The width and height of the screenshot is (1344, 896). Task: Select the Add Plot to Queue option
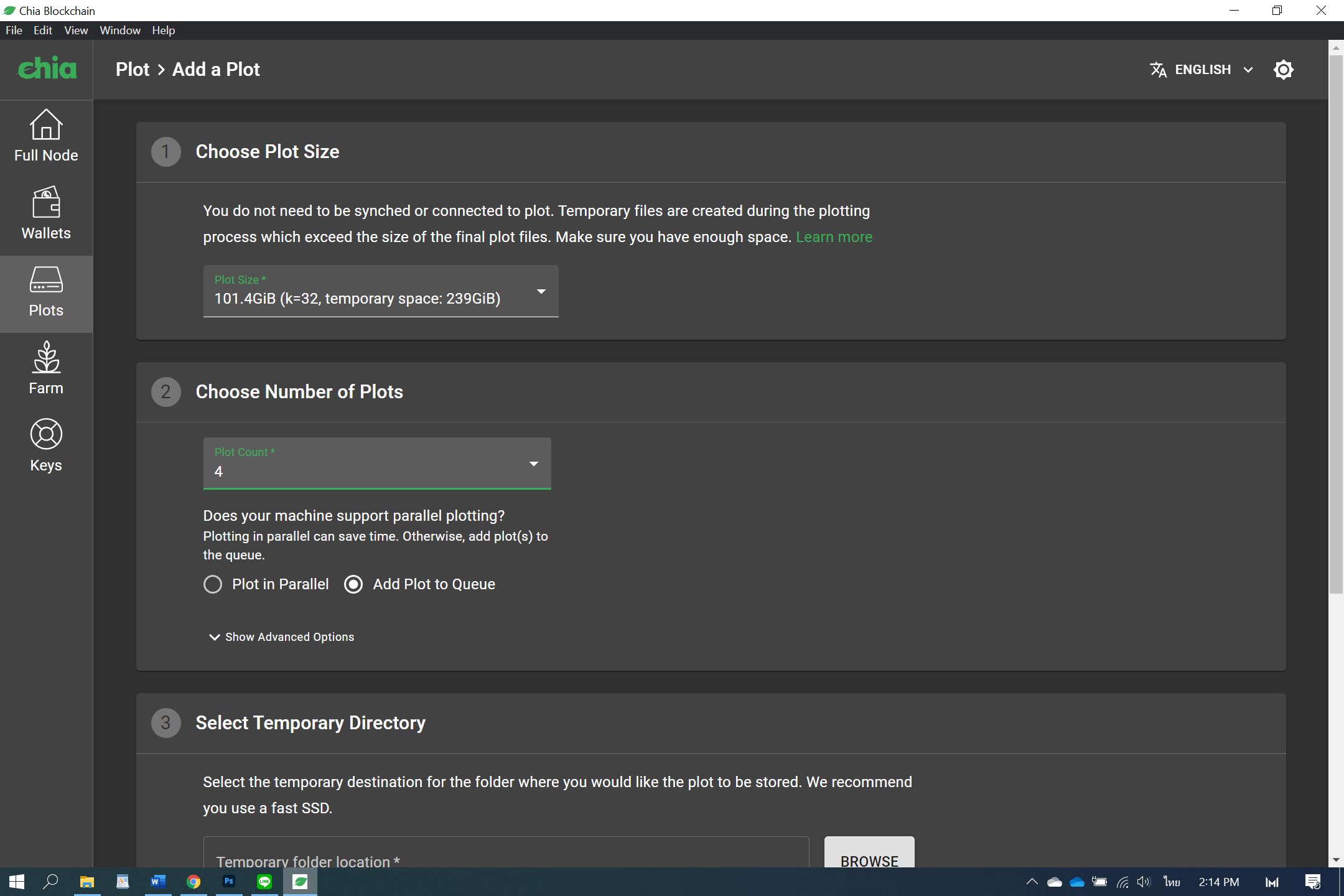coord(353,584)
